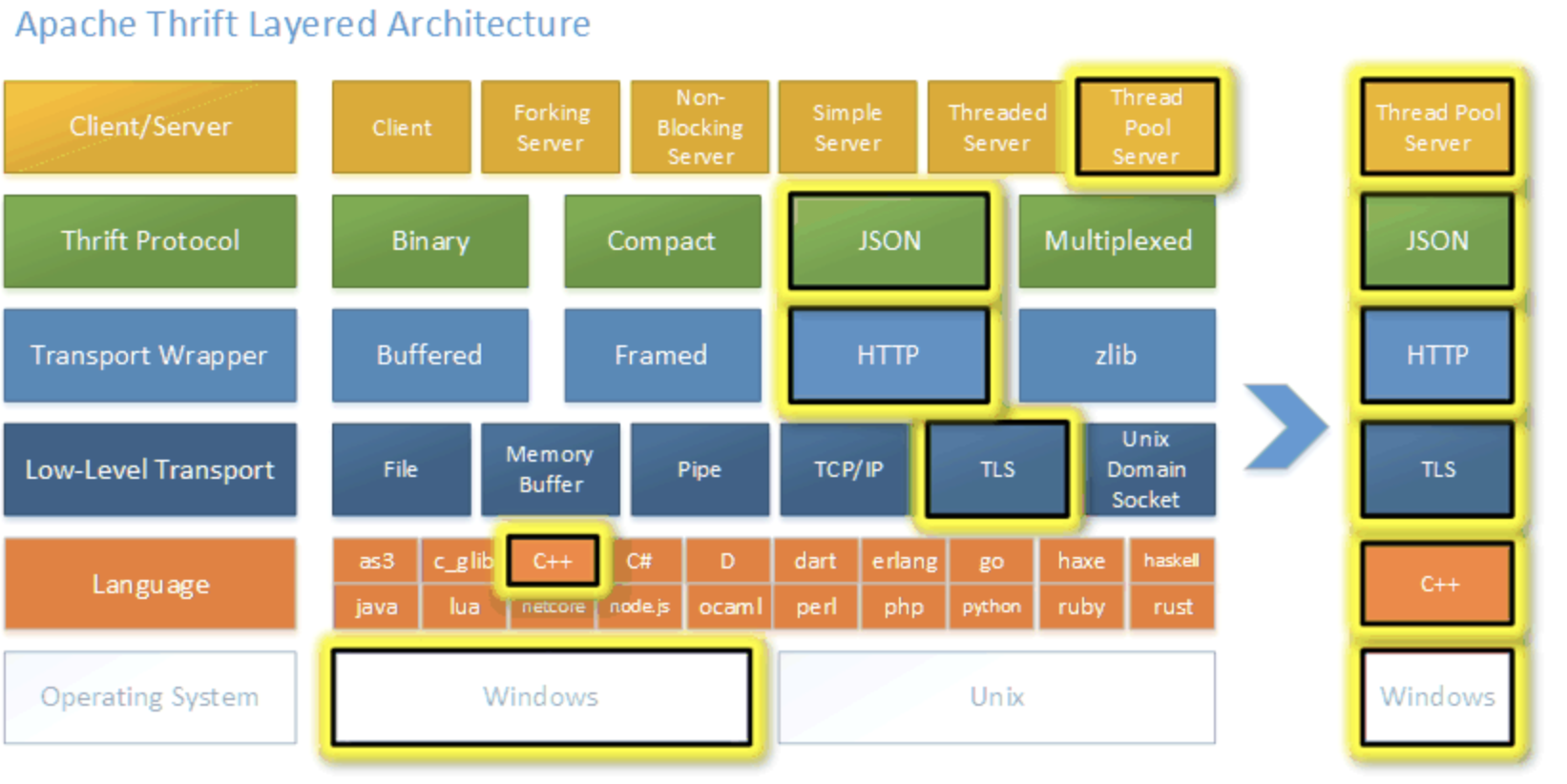
Task: Select the ocaml language cell
Action: pyautogui.click(x=728, y=608)
